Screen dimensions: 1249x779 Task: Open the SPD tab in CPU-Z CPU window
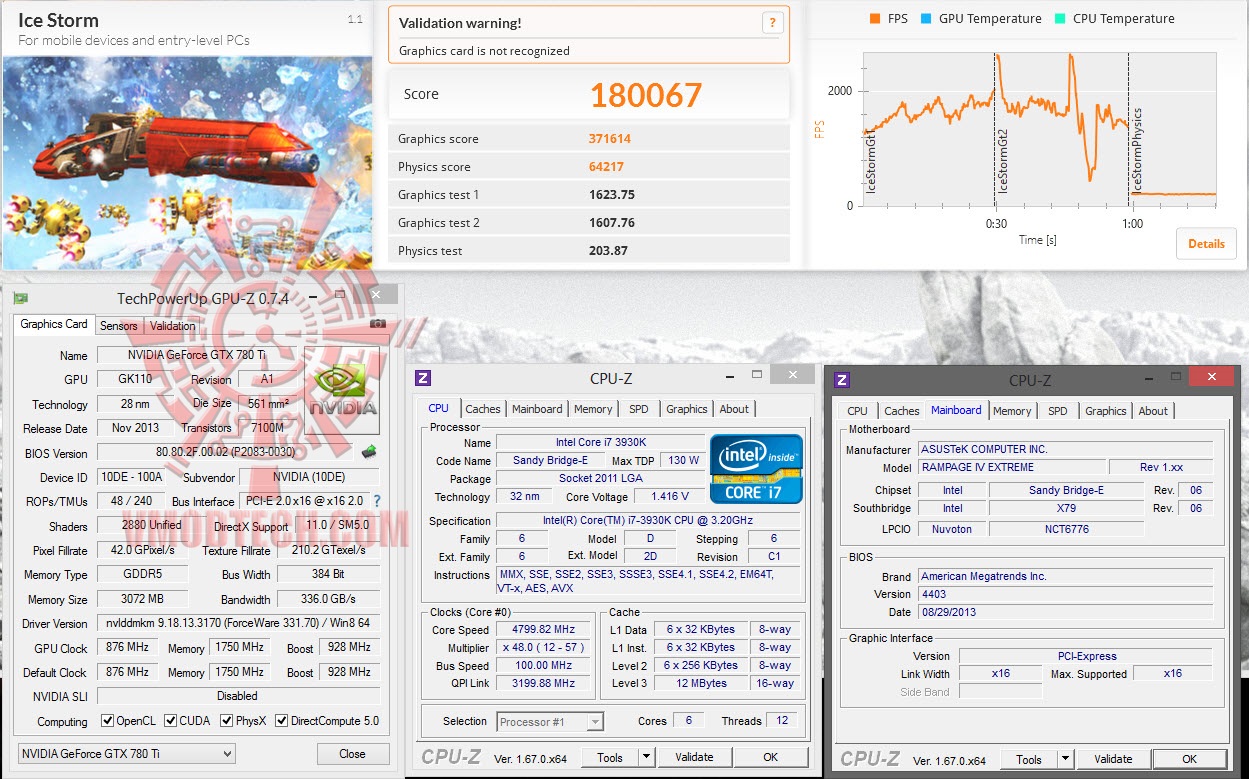coord(639,409)
